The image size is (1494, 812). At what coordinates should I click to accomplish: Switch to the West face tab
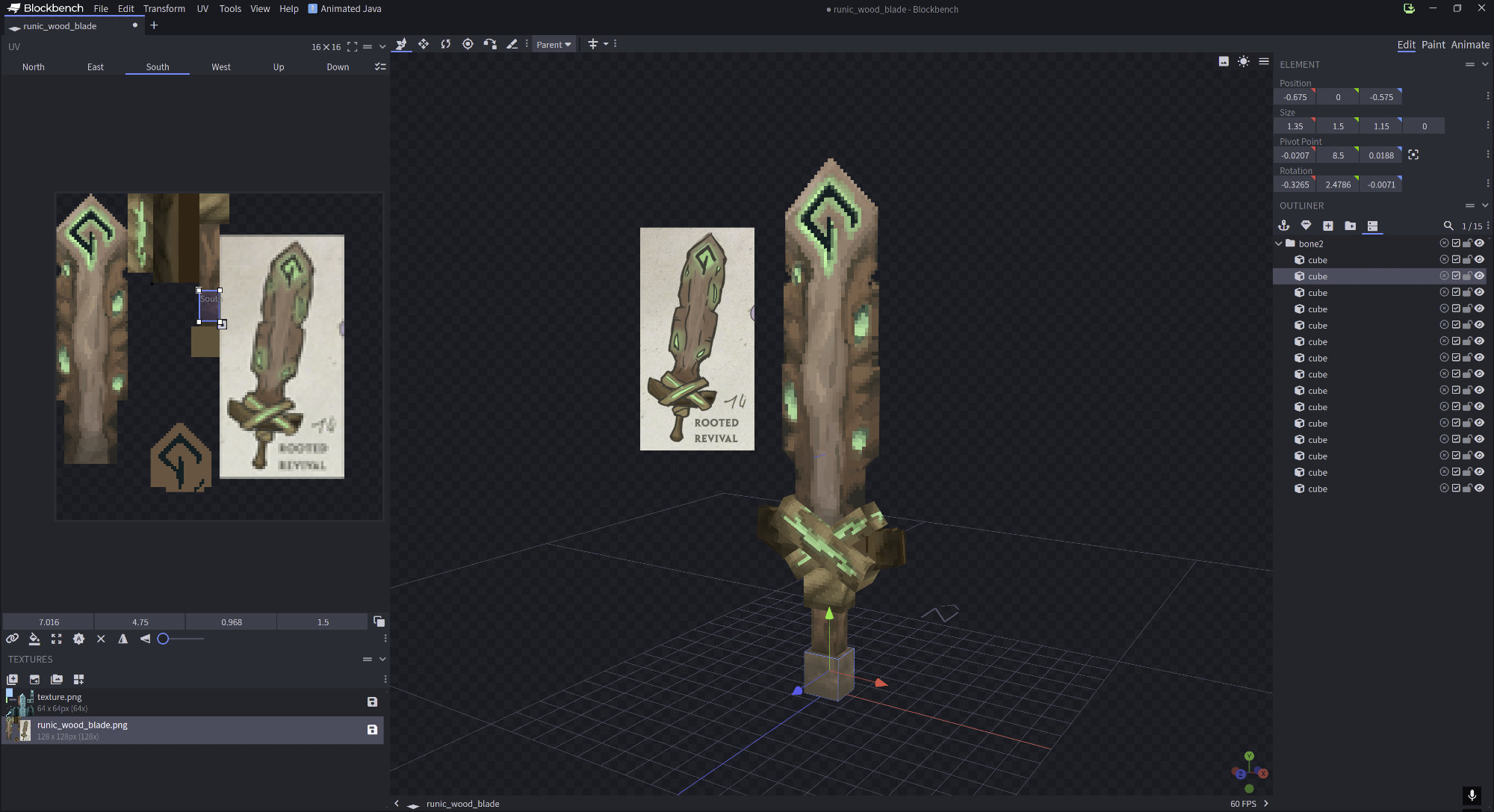(x=221, y=66)
